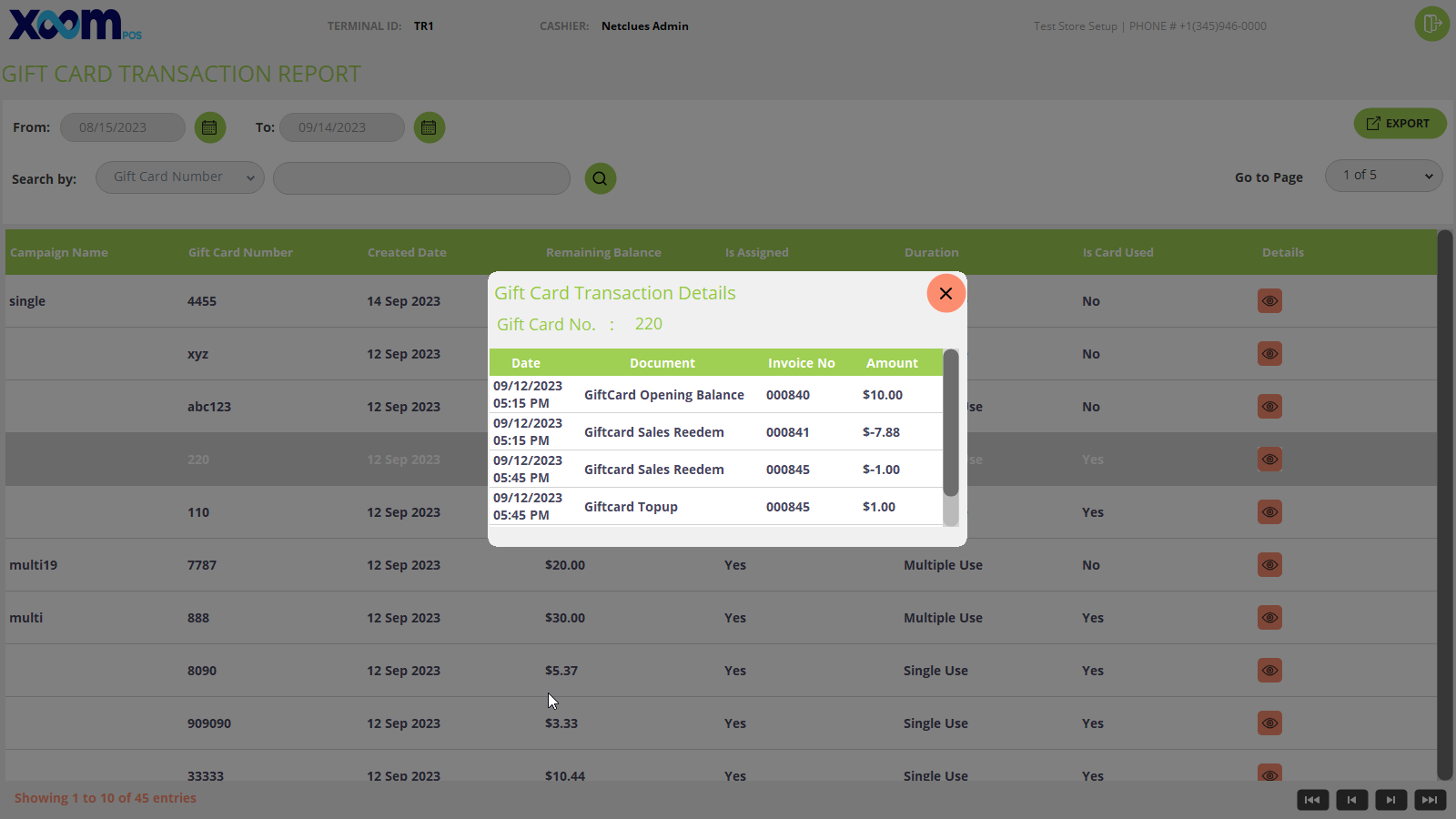View details for gift card 4455
This screenshot has height=819, width=1456.
point(1269,301)
